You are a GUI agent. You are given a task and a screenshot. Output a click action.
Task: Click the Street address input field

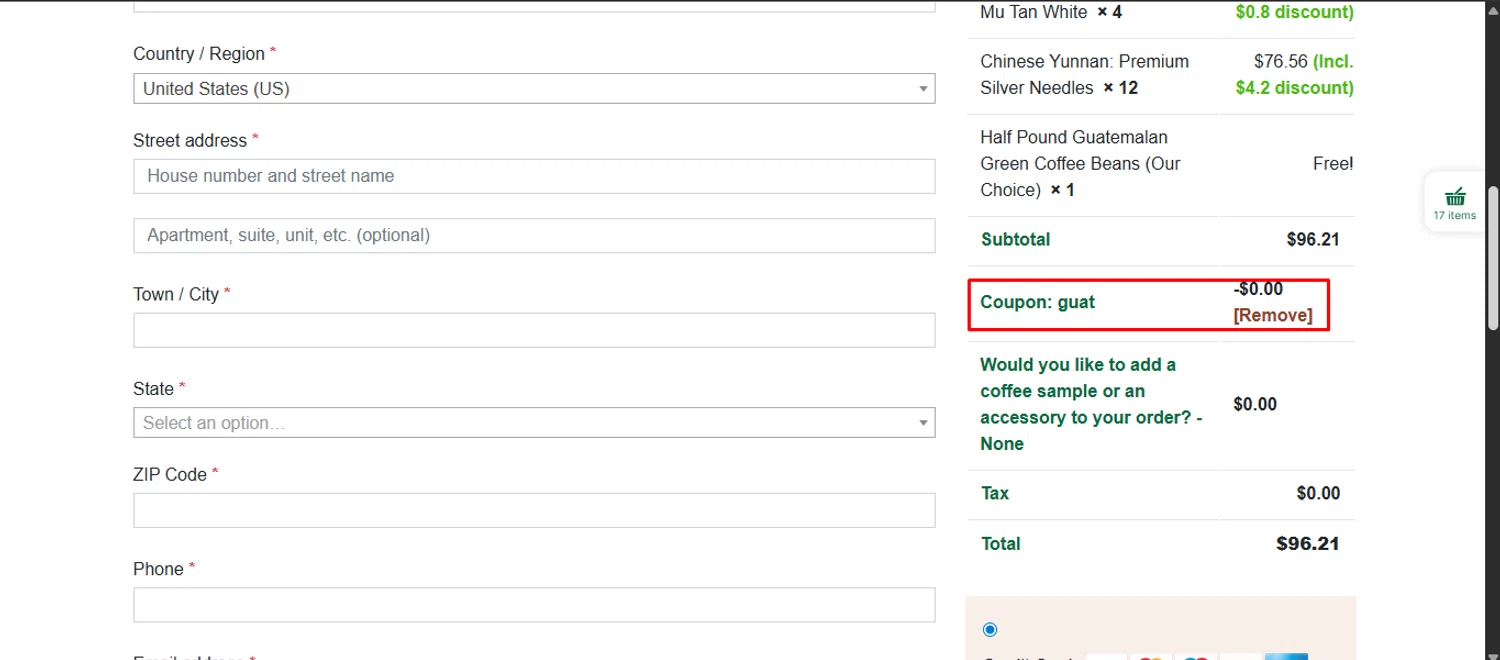(x=534, y=176)
